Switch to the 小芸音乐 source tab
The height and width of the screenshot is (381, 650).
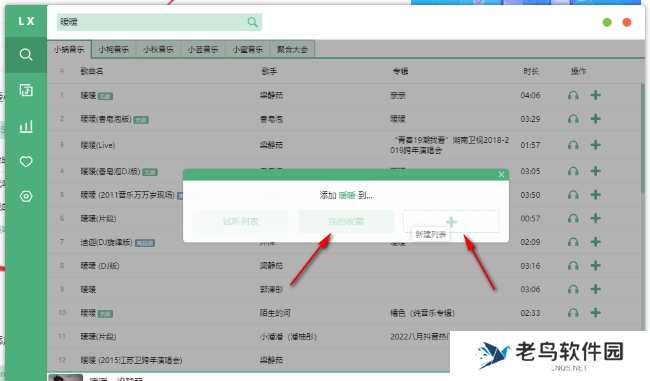tap(203, 49)
